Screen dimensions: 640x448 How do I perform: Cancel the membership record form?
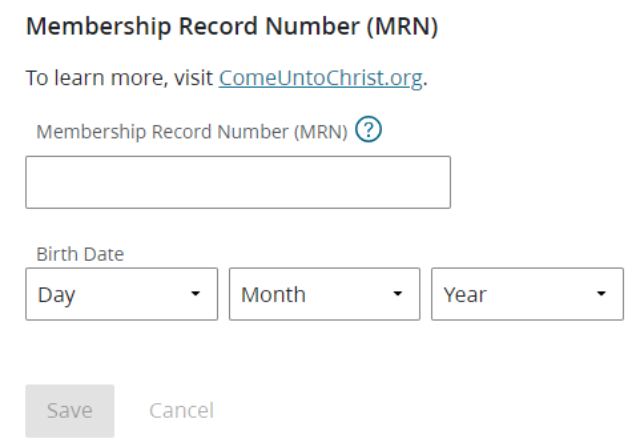click(182, 410)
